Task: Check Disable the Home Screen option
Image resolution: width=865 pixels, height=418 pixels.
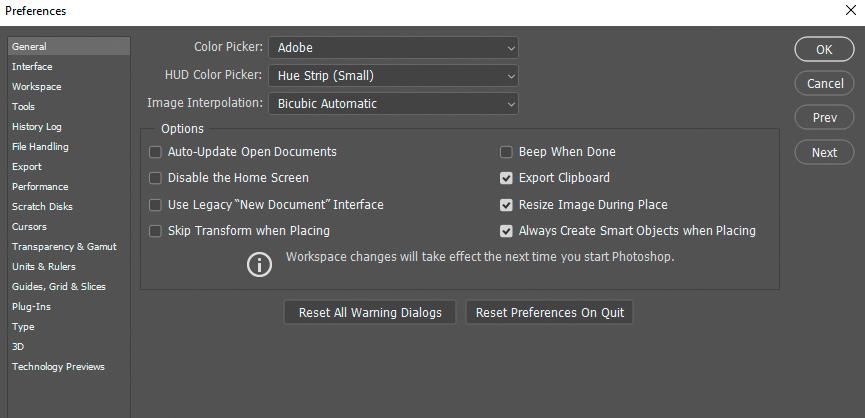Action: point(155,178)
